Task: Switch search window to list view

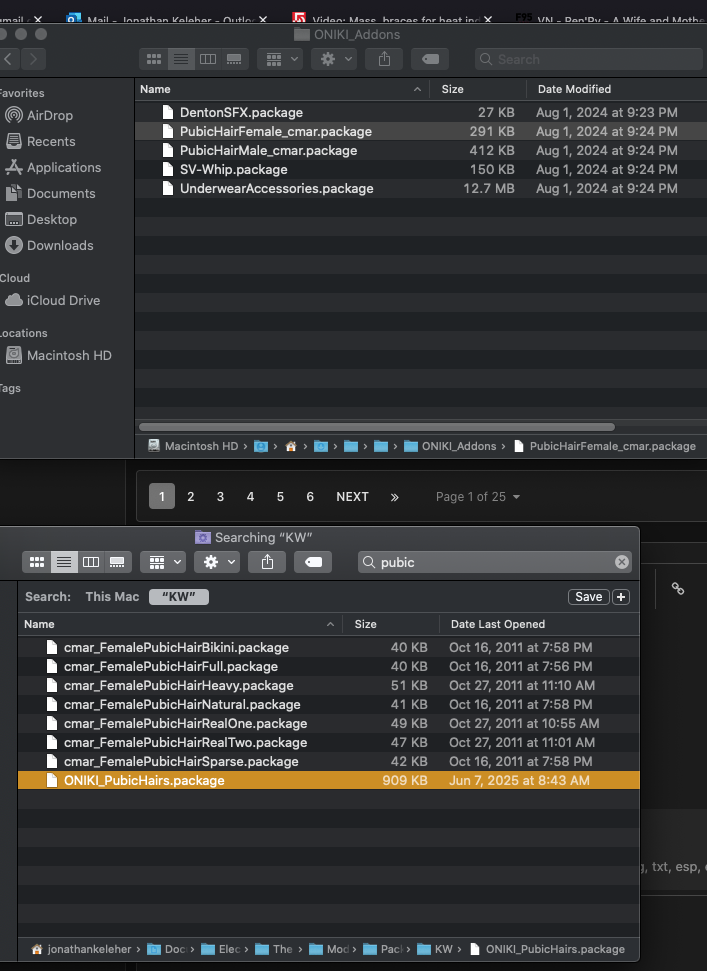Action: pos(64,562)
